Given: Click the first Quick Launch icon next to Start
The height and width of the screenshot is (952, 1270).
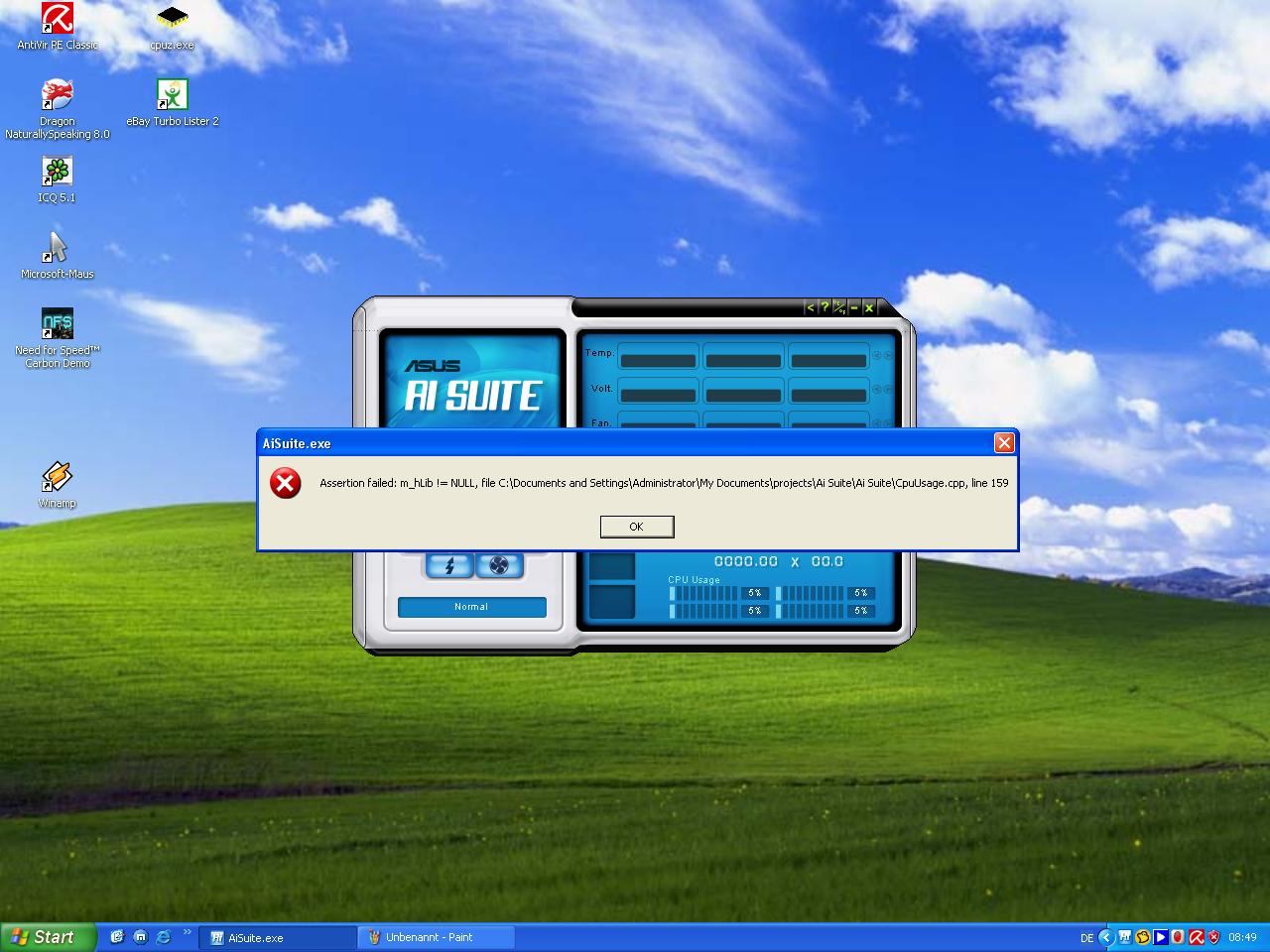Looking at the screenshot, I should [x=117, y=937].
